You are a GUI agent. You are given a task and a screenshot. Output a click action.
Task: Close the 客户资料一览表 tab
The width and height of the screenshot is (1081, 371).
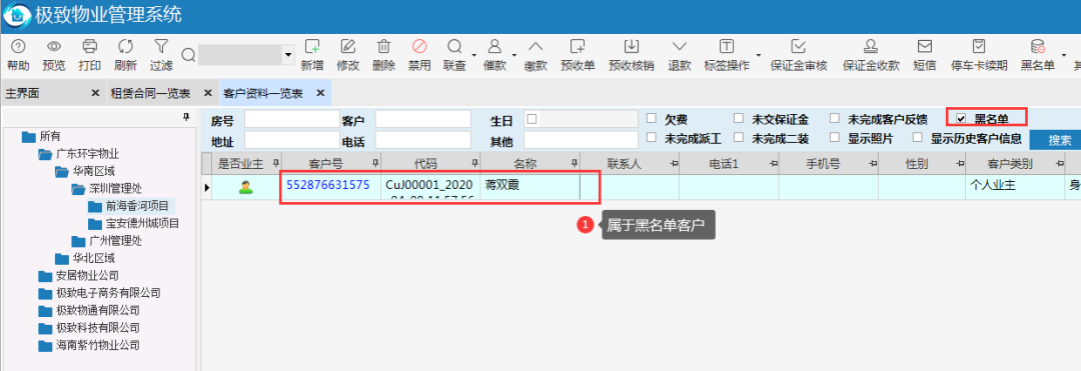[x=320, y=92]
